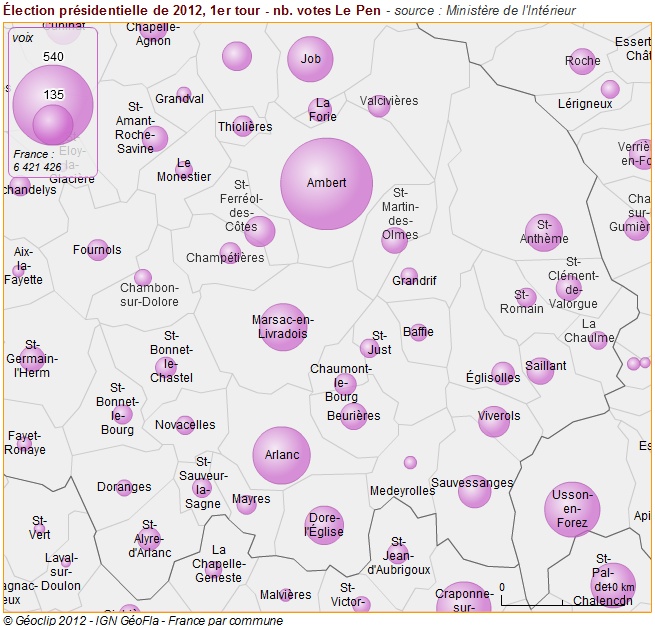This screenshot has width=655, height=626.
Task: Select the Viverols vote bubble
Action: pos(494,421)
